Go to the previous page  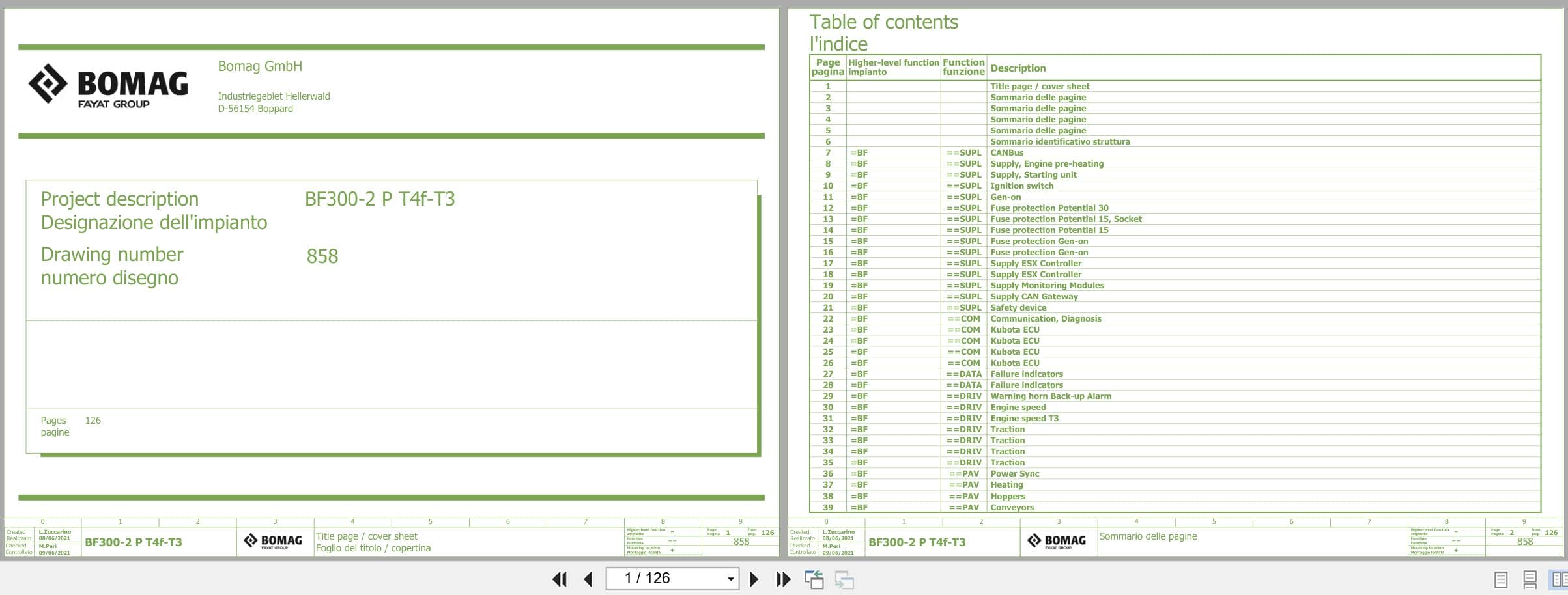[x=588, y=579]
